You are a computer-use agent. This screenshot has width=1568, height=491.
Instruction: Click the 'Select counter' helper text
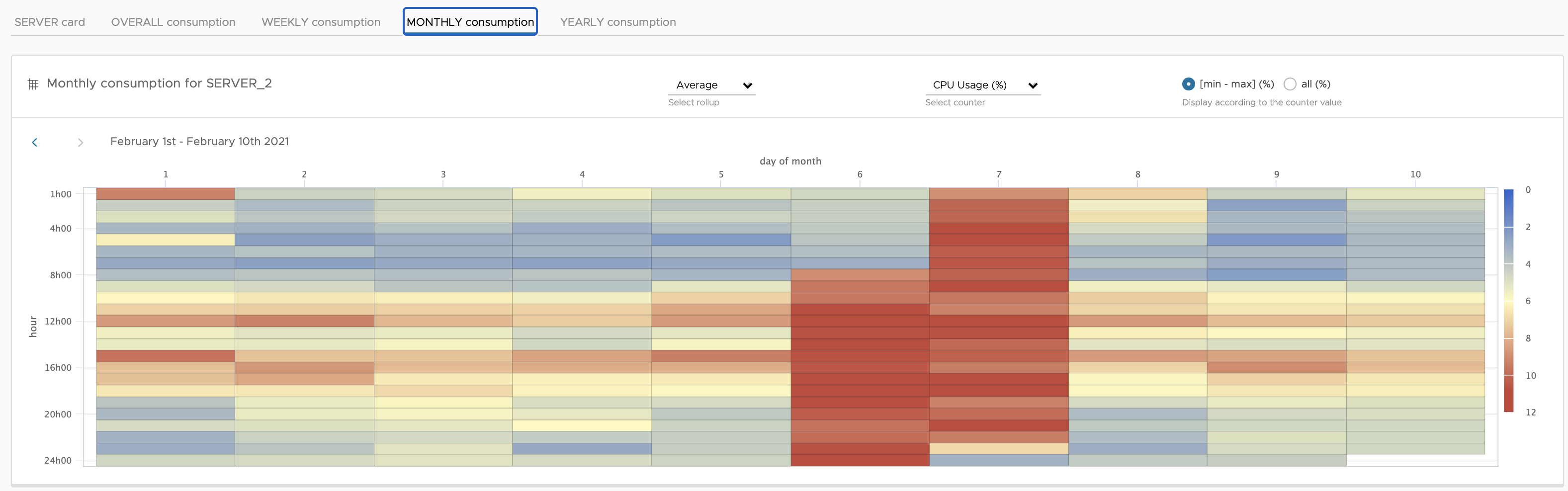coord(955,102)
